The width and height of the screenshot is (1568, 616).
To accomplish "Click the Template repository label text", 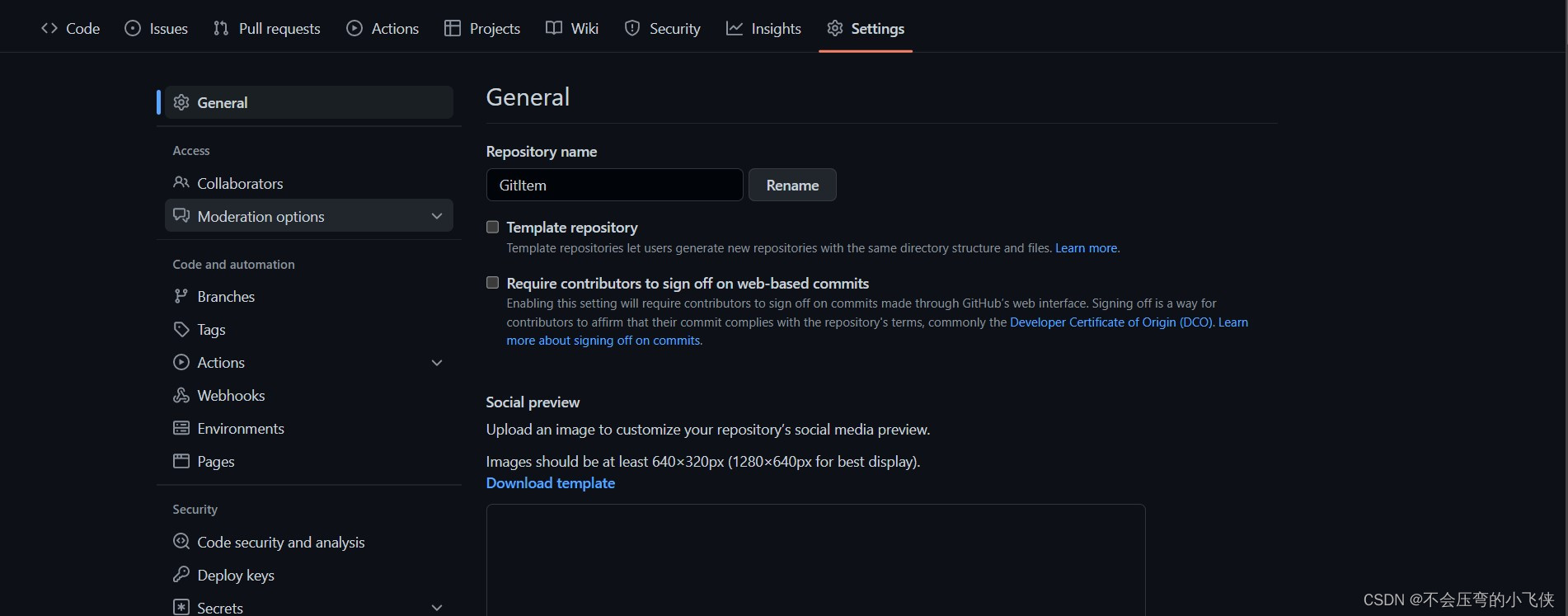I will (x=572, y=227).
